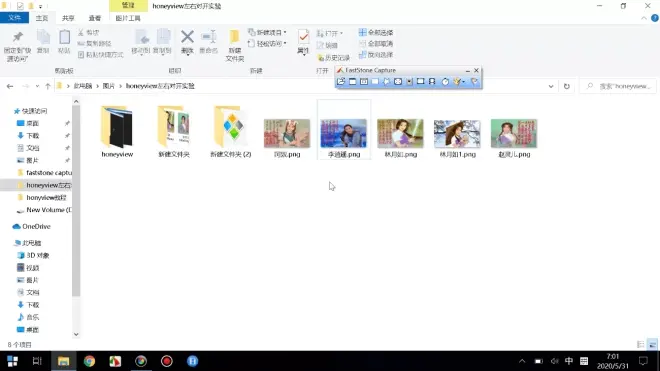Switch to the View (查看) tab
Viewport: 660px width, 371px height.
95,18
